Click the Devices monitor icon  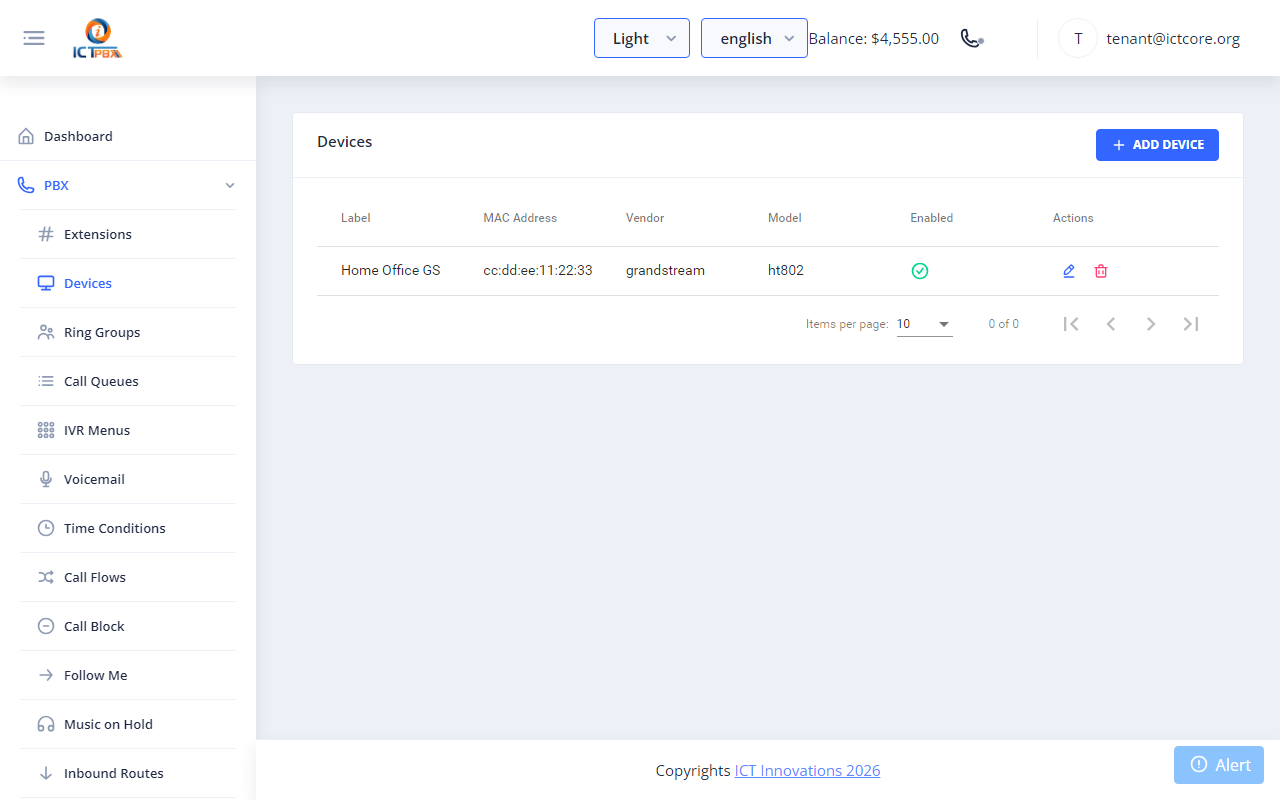point(46,283)
